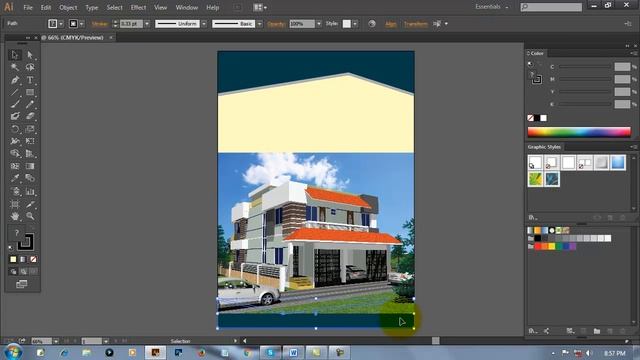Switch to the Graphic Styles panel tab

click(544, 147)
